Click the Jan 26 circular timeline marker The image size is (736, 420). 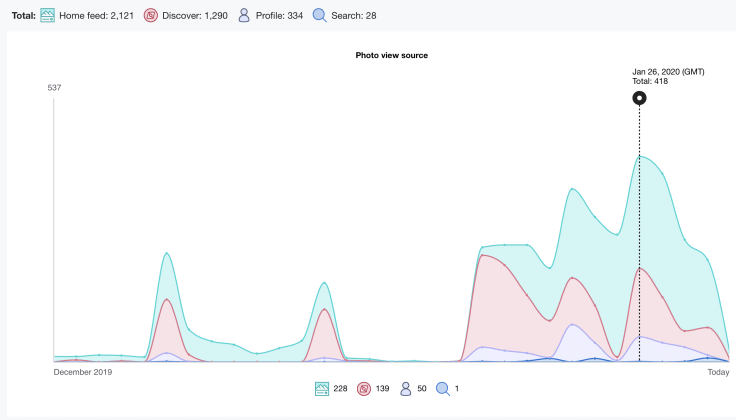(x=639, y=98)
